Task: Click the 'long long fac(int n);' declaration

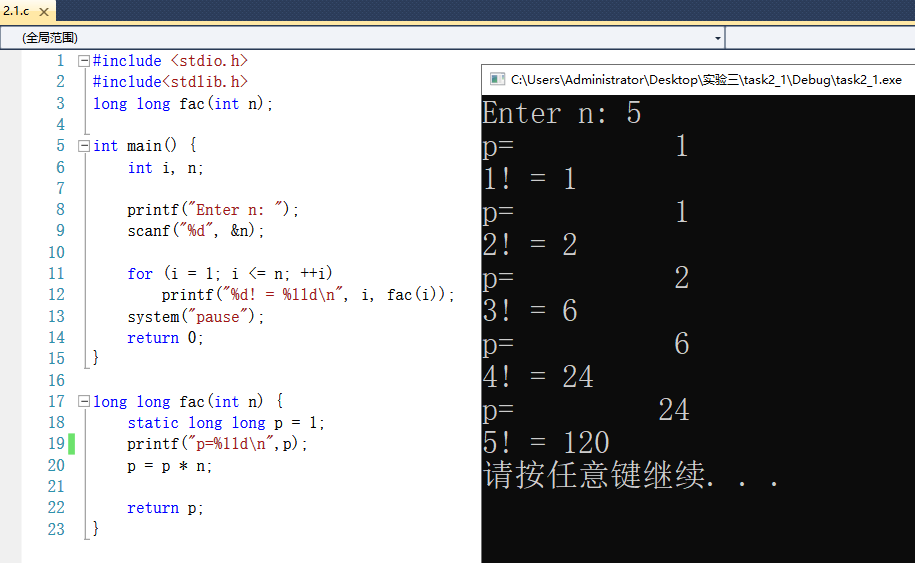Action: [183, 104]
